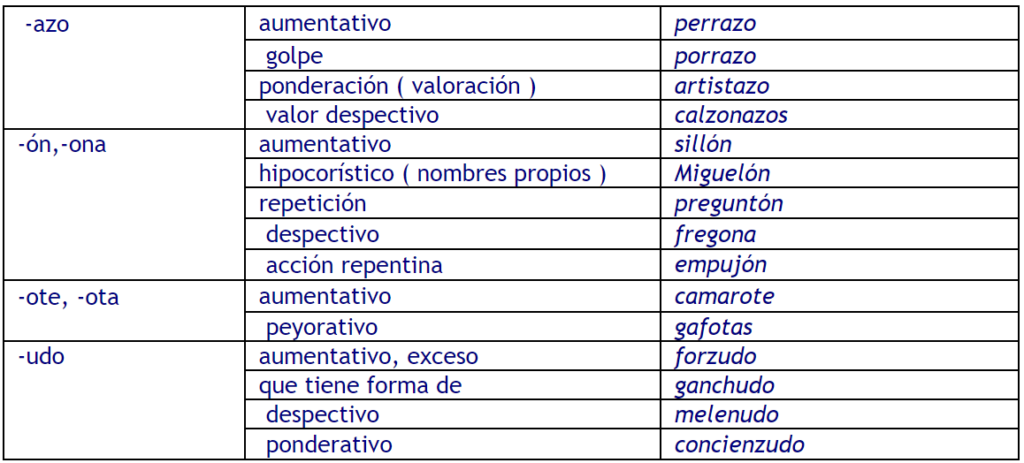The image size is (1024, 463).
Task: Click the example word "gafotas"
Action: (x=714, y=327)
